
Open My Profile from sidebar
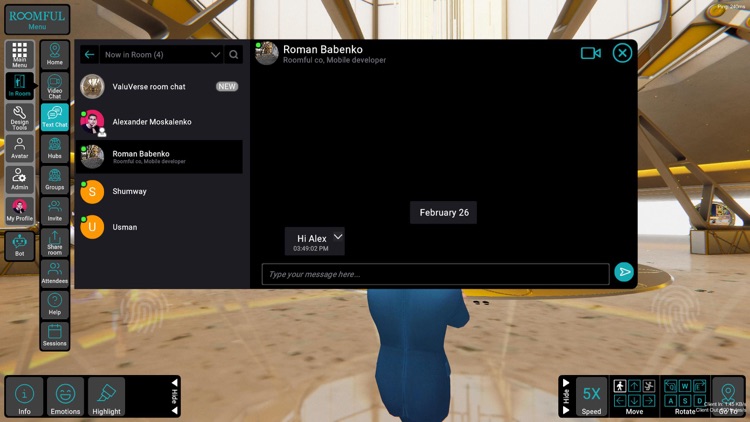[20, 211]
